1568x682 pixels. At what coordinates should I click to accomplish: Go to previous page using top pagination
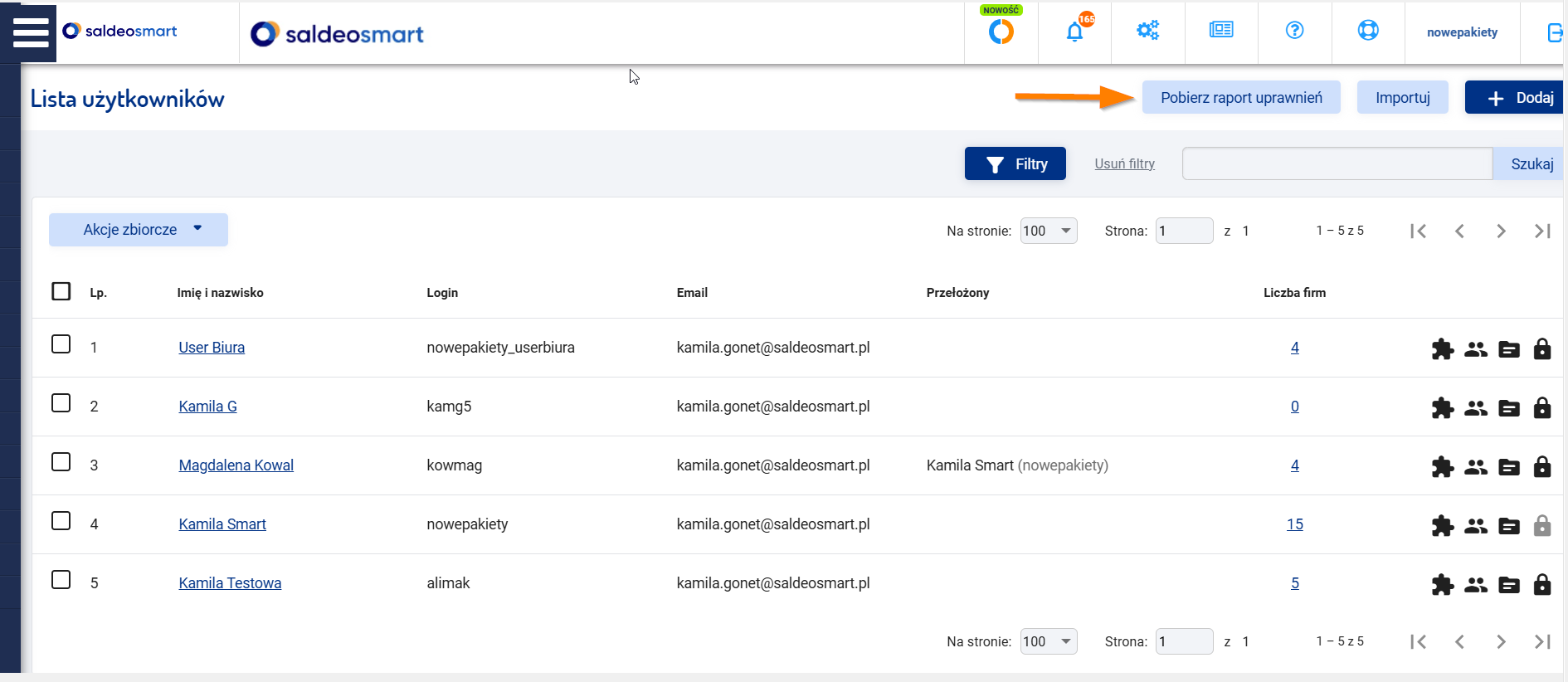[1460, 231]
